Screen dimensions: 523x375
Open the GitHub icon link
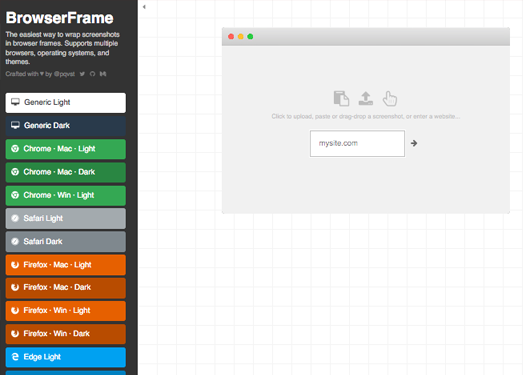coord(92,74)
